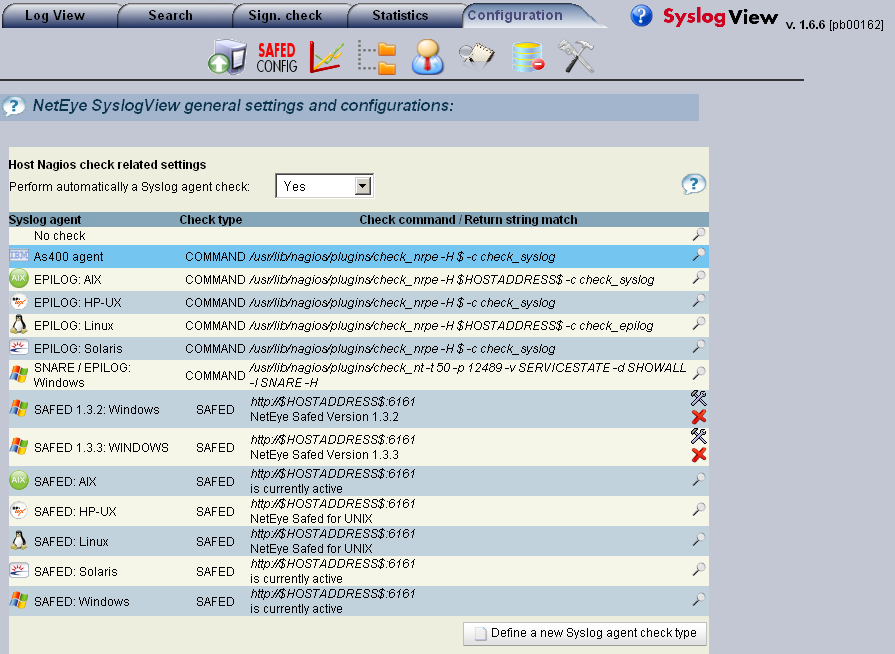Click the magnifier for SAFED: Linux
Image resolution: width=895 pixels, height=654 pixels.
pyautogui.click(x=699, y=539)
